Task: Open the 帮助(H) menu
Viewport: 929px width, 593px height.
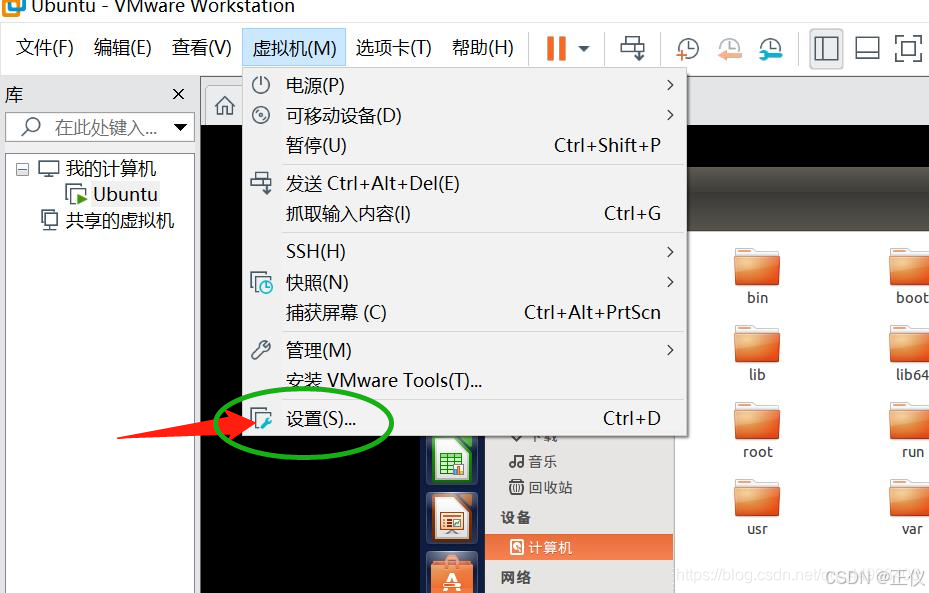Action: click(482, 47)
